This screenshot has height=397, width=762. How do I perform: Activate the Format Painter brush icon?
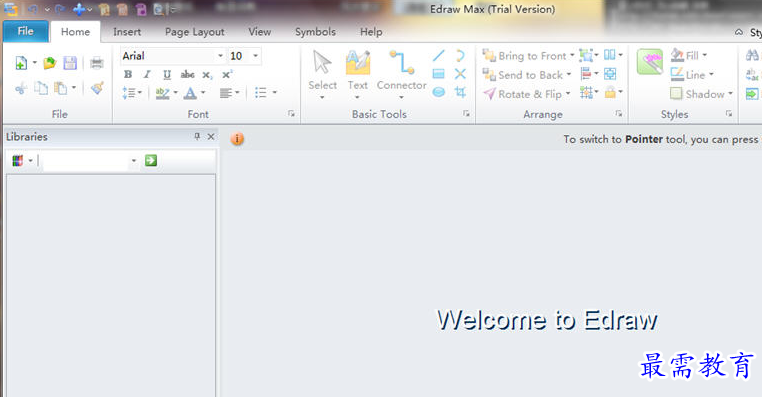pos(97,88)
